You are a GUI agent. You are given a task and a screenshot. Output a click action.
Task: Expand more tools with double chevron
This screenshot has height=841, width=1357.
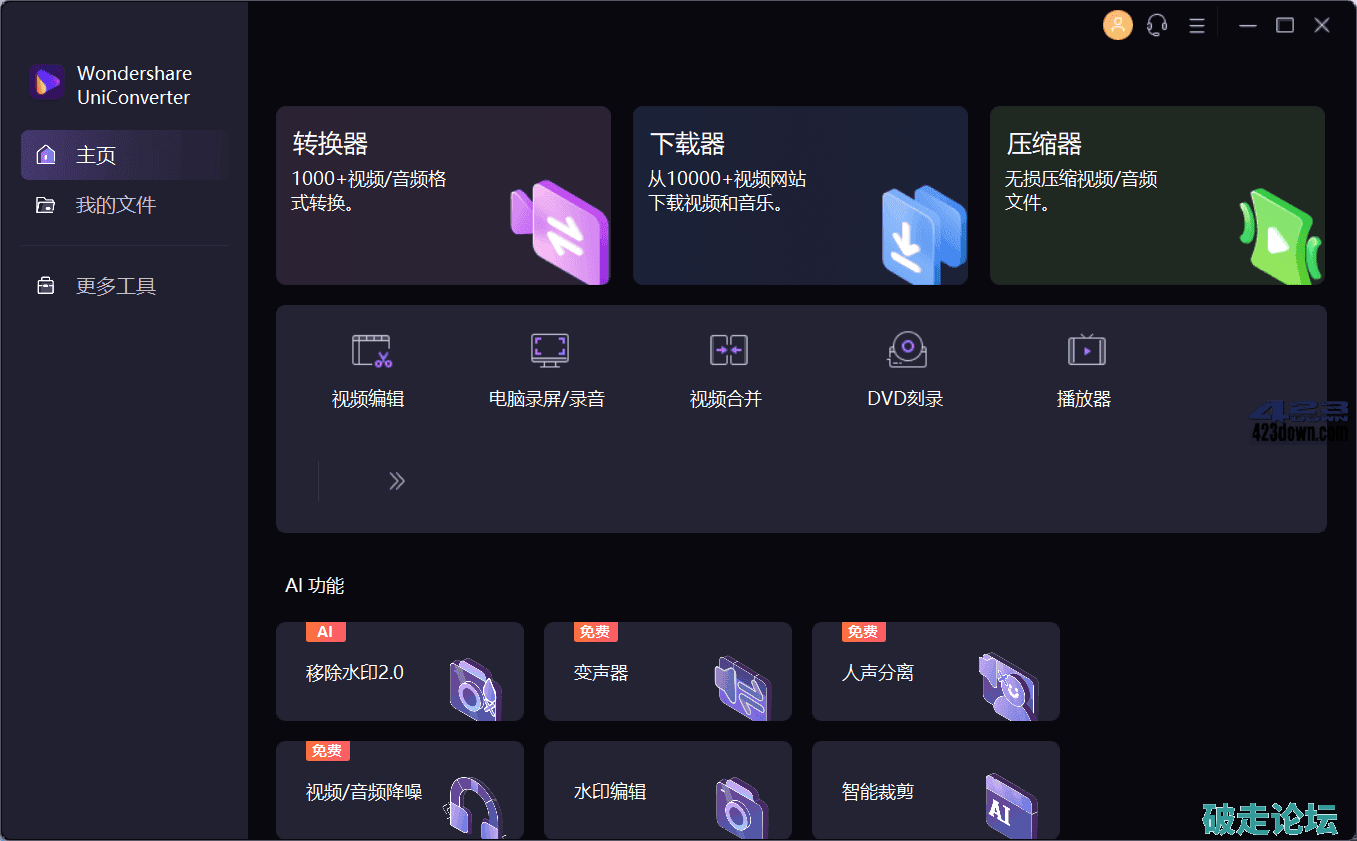click(397, 481)
